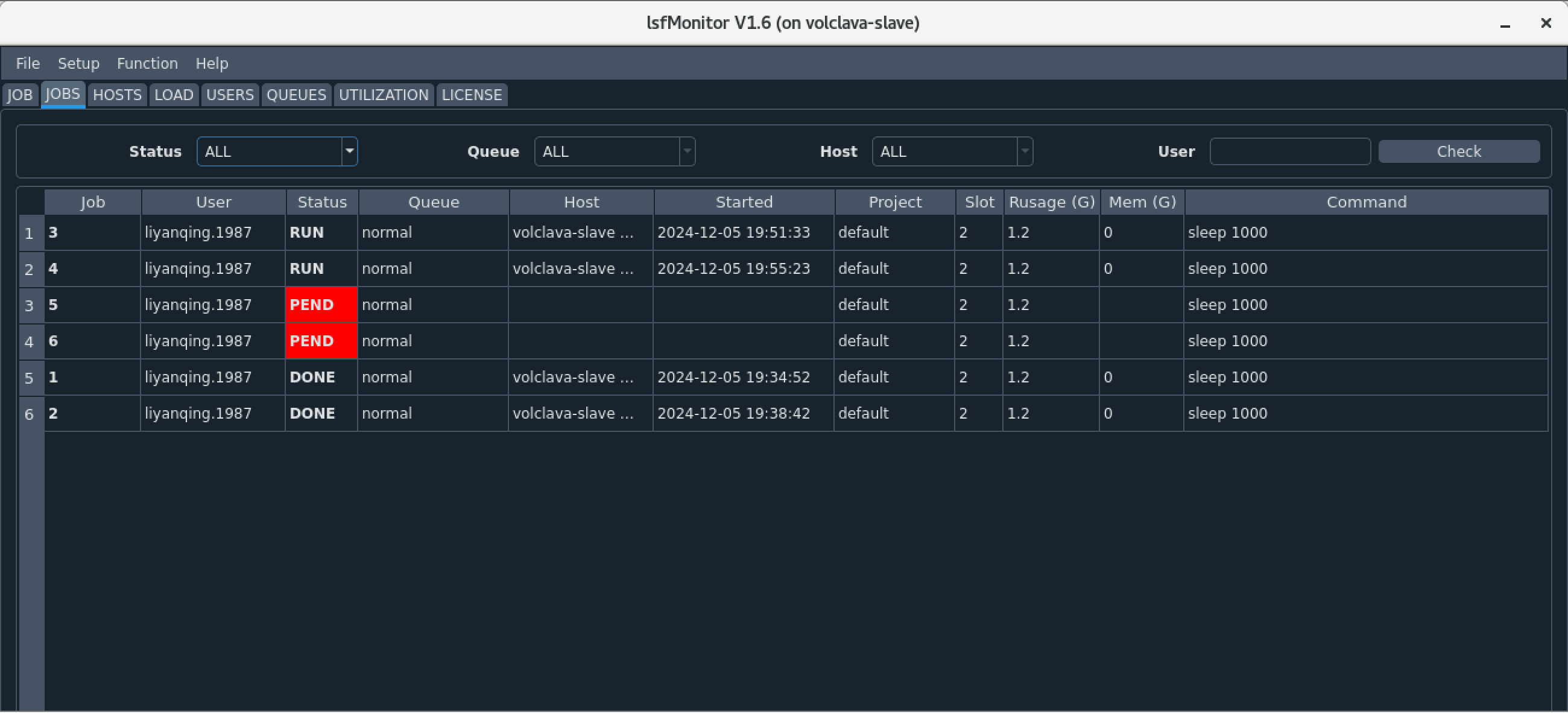Sort by the Started column header
1568x713 pixels.
(x=744, y=202)
